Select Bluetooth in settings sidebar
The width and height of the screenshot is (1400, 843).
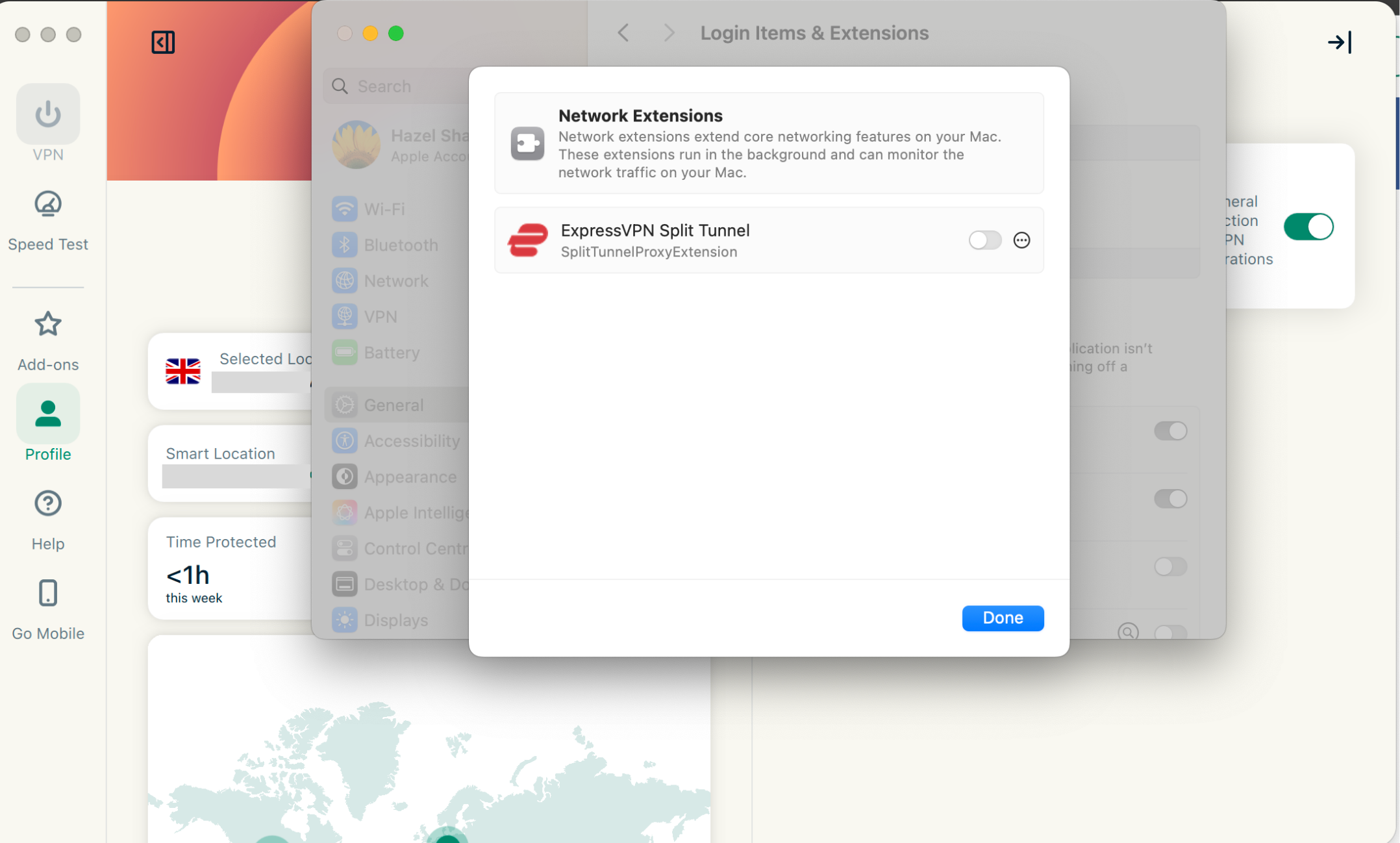click(x=400, y=245)
